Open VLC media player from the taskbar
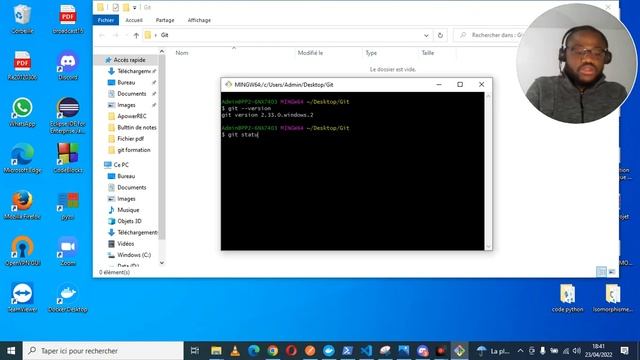640x360 pixels. tap(235, 351)
